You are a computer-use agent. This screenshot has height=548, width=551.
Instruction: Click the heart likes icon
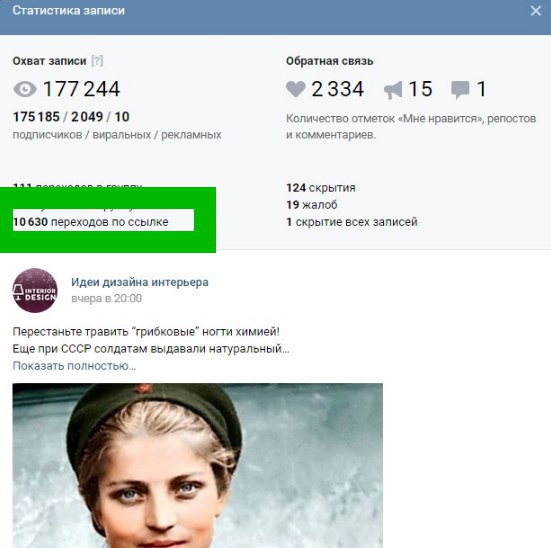point(296,89)
